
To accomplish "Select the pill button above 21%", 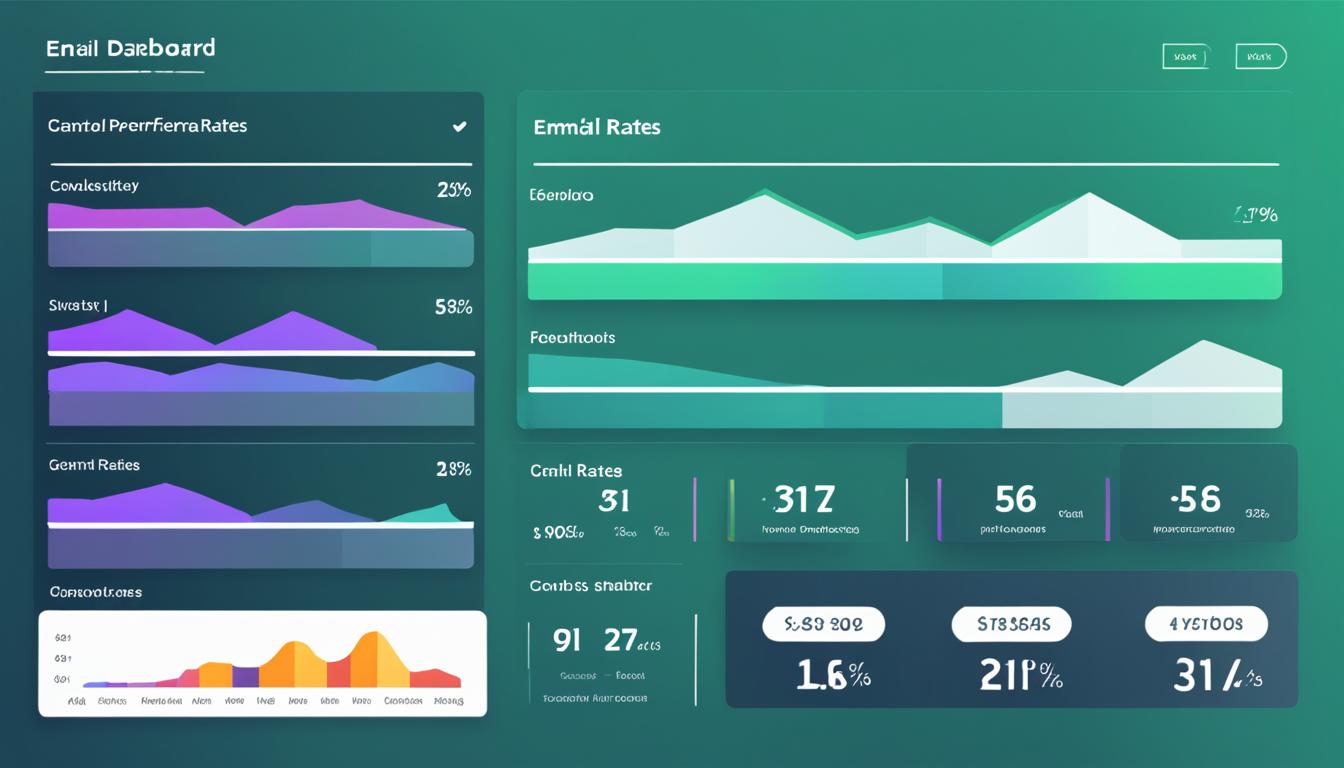I will click(1010, 624).
